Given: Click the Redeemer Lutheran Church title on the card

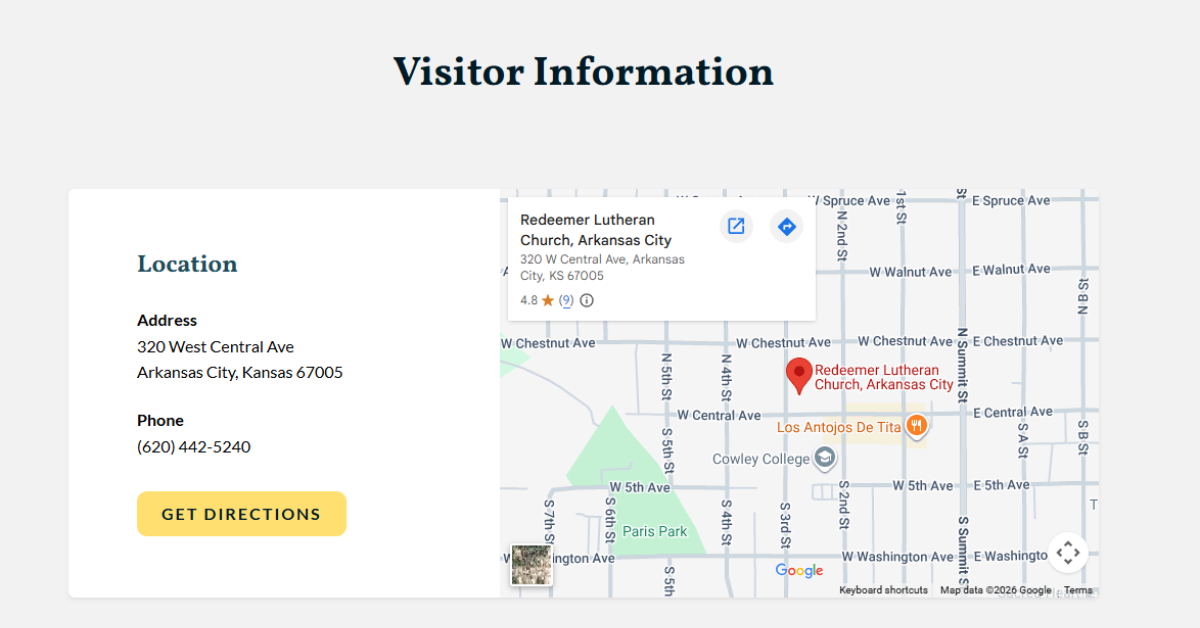Looking at the screenshot, I should [587, 230].
